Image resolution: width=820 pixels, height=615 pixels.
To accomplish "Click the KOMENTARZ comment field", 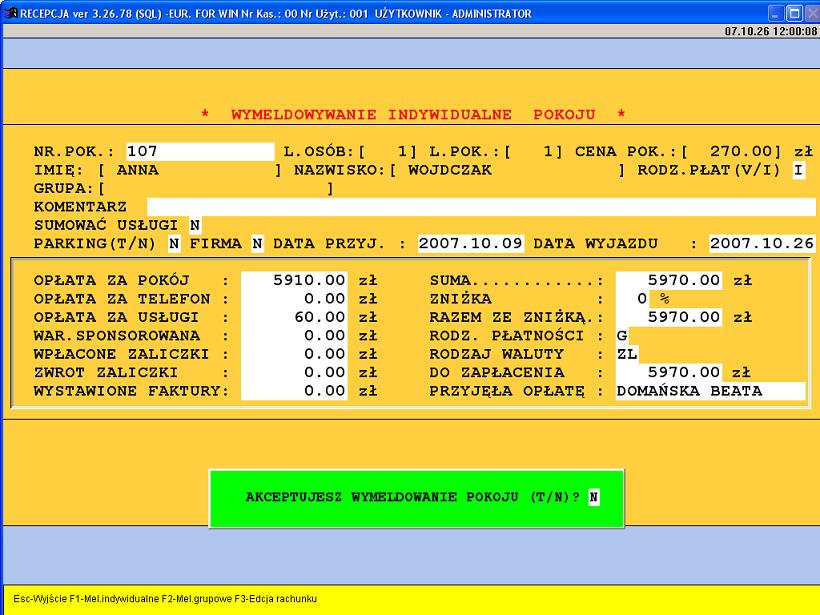I will [480, 206].
